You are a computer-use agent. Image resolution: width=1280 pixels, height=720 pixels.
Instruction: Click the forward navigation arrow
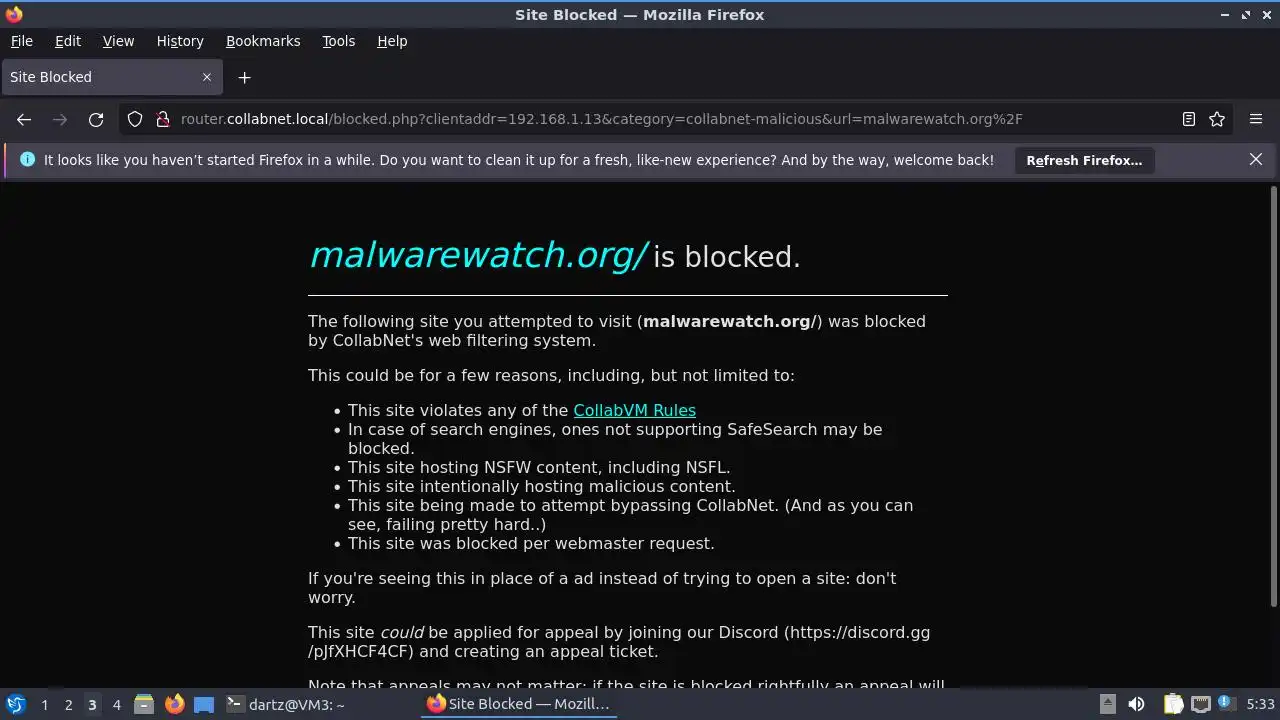pyautogui.click(x=60, y=119)
